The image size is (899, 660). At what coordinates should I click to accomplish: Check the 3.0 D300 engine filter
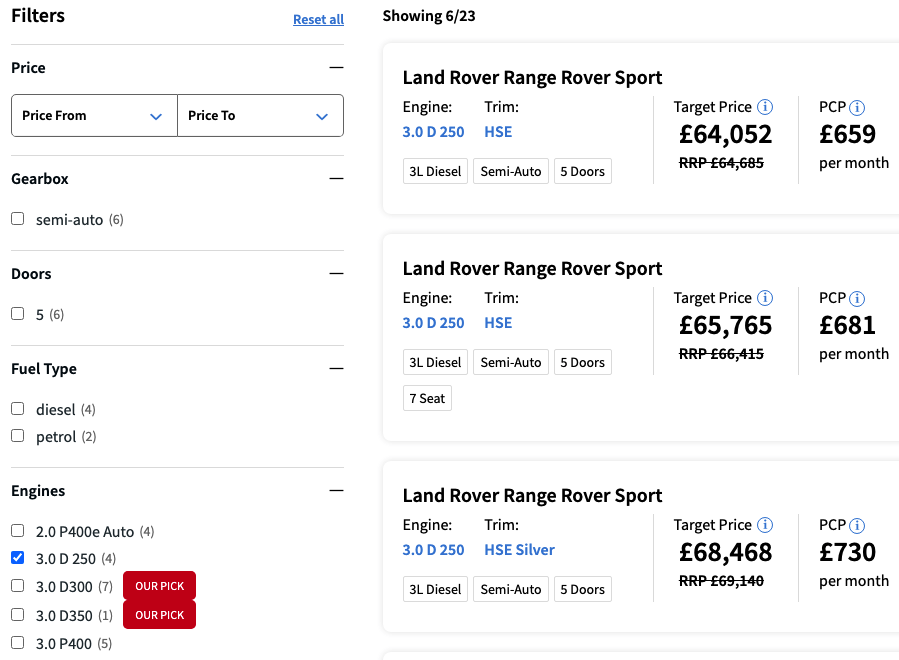click(18, 586)
